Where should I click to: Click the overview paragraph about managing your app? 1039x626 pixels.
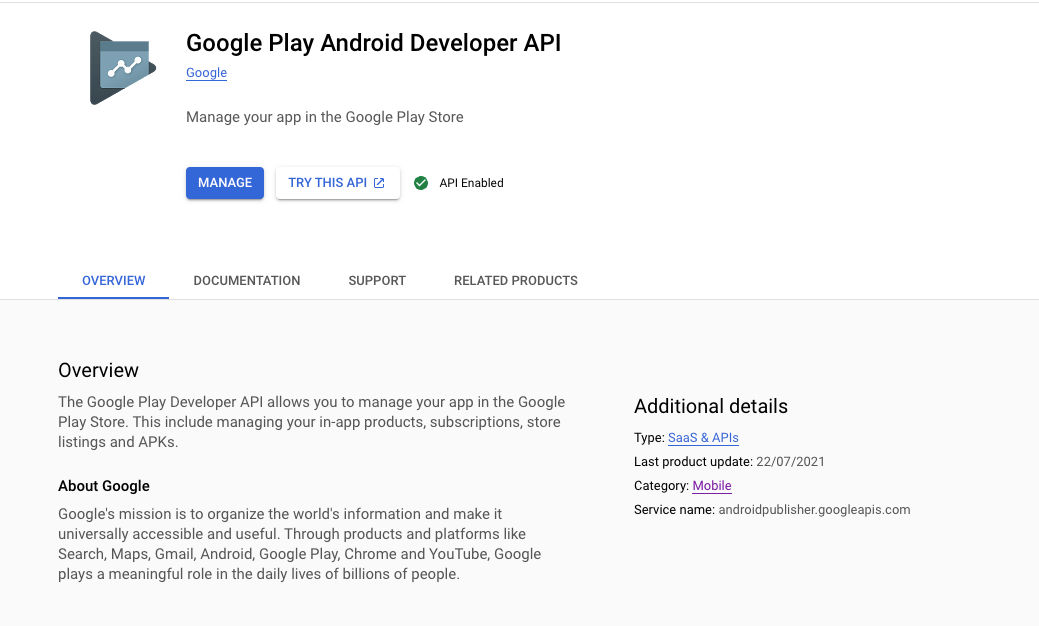[x=311, y=422]
